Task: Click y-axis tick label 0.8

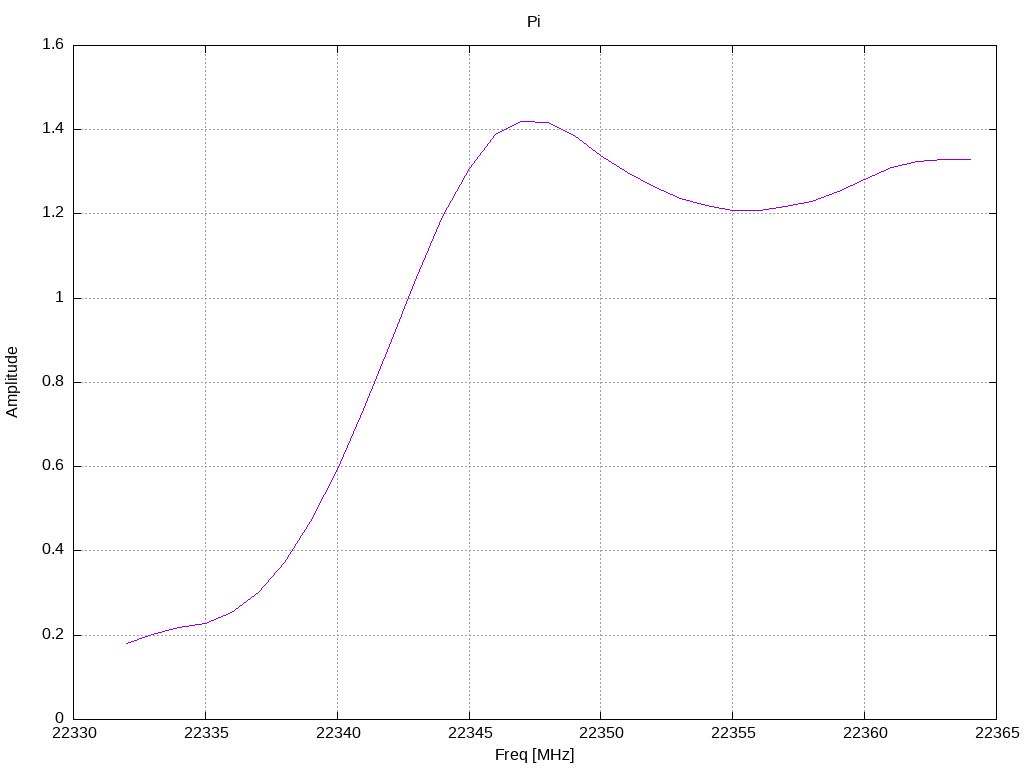Action: coord(53,381)
